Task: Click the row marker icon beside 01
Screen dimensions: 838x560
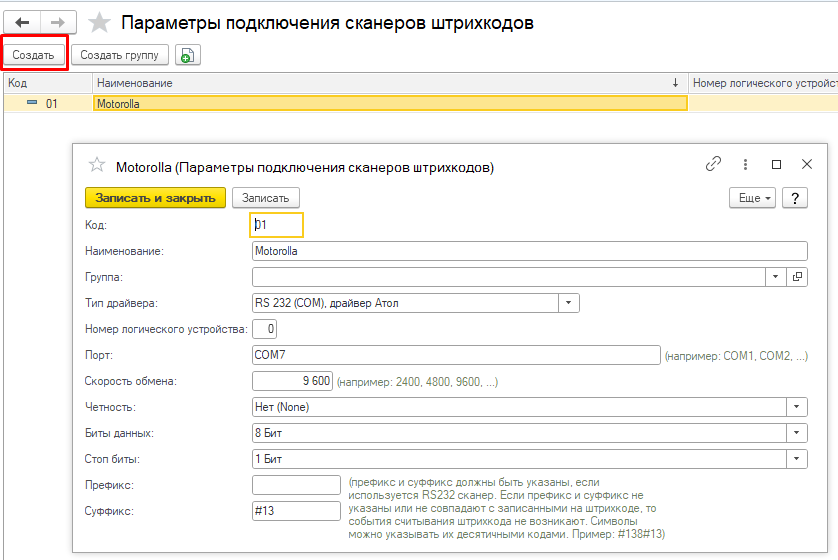Action: [x=32, y=103]
